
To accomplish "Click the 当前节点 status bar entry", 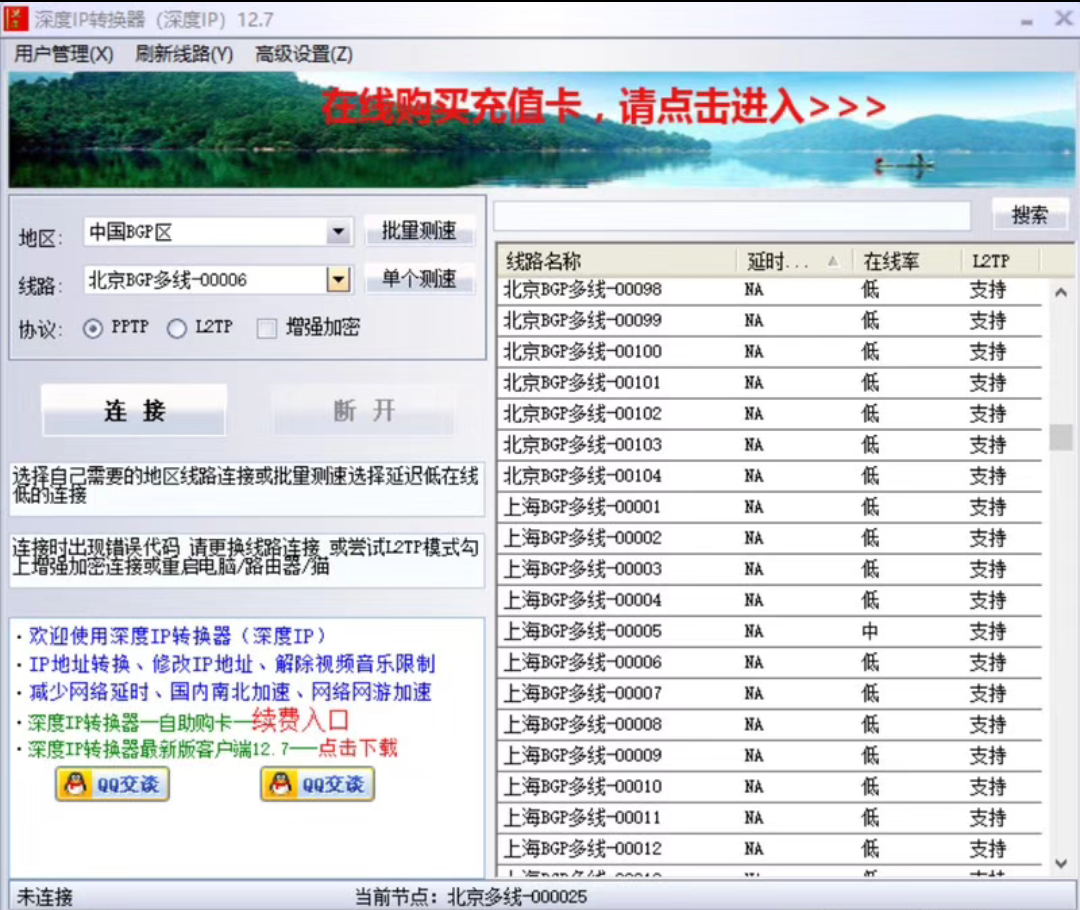I will pyautogui.click(x=471, y=896).
